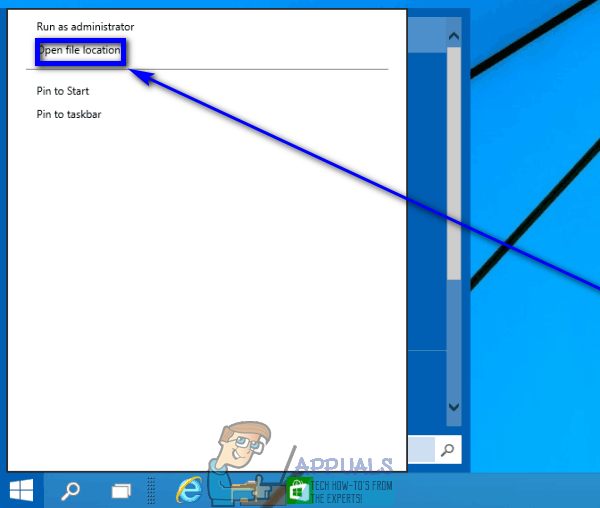Click the scroll up arrow
The image size is (600, 508).
(x=454, y=36)
